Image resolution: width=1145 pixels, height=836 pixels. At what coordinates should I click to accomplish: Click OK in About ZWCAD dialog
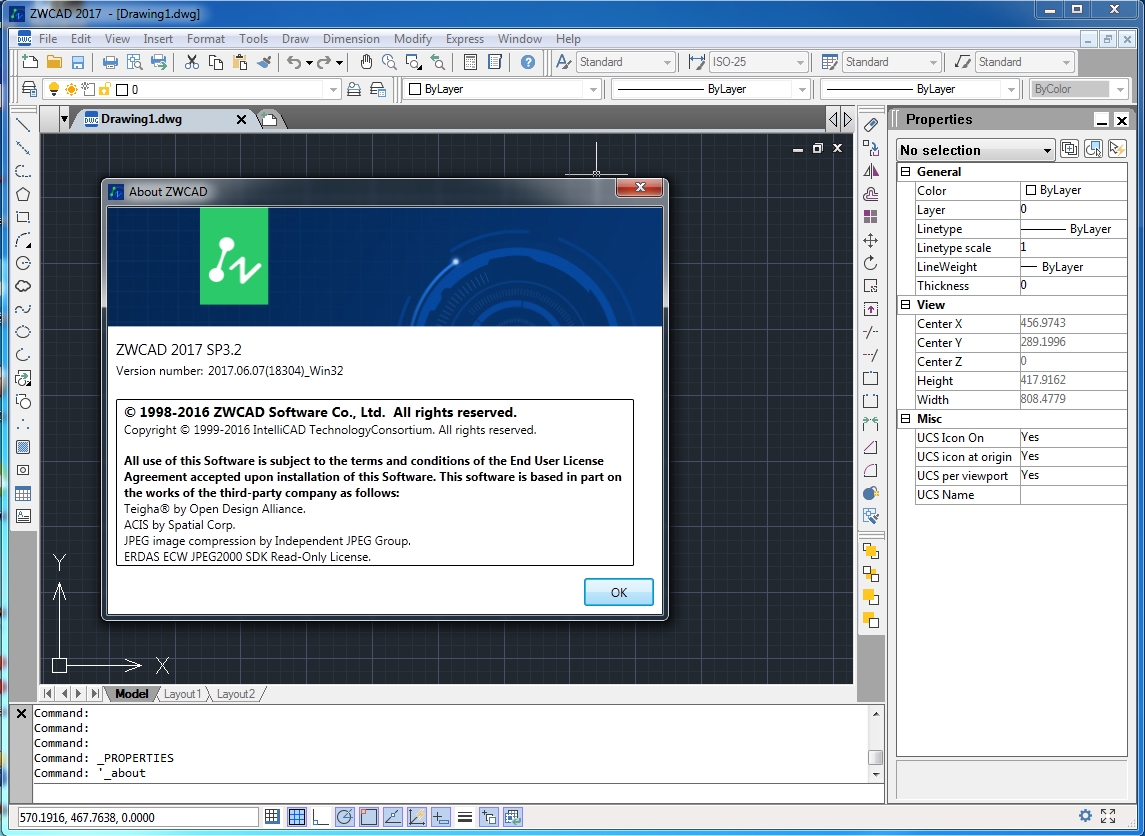[619, 592]
